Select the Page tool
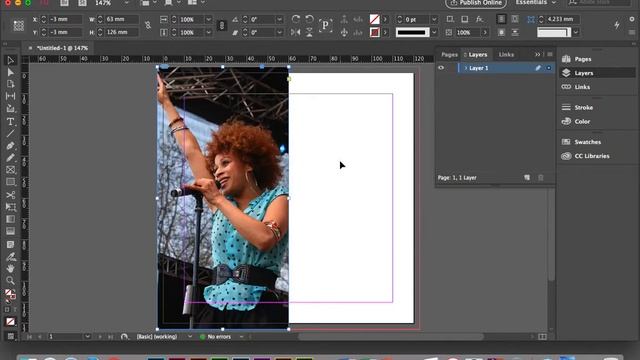Screen dimensions: 640x360 tap(11, 84)
